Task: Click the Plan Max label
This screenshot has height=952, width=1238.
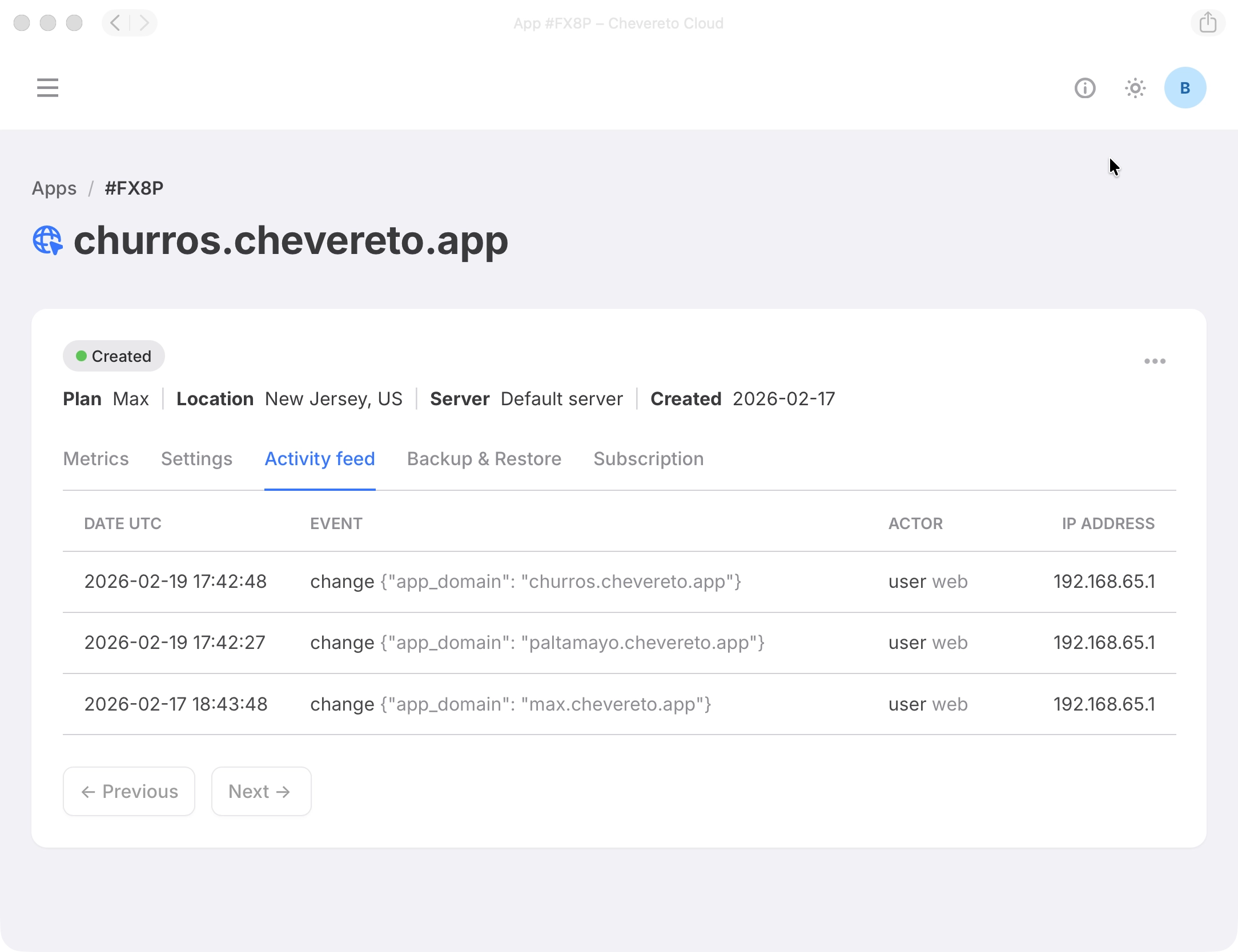Action: (106, 399)
